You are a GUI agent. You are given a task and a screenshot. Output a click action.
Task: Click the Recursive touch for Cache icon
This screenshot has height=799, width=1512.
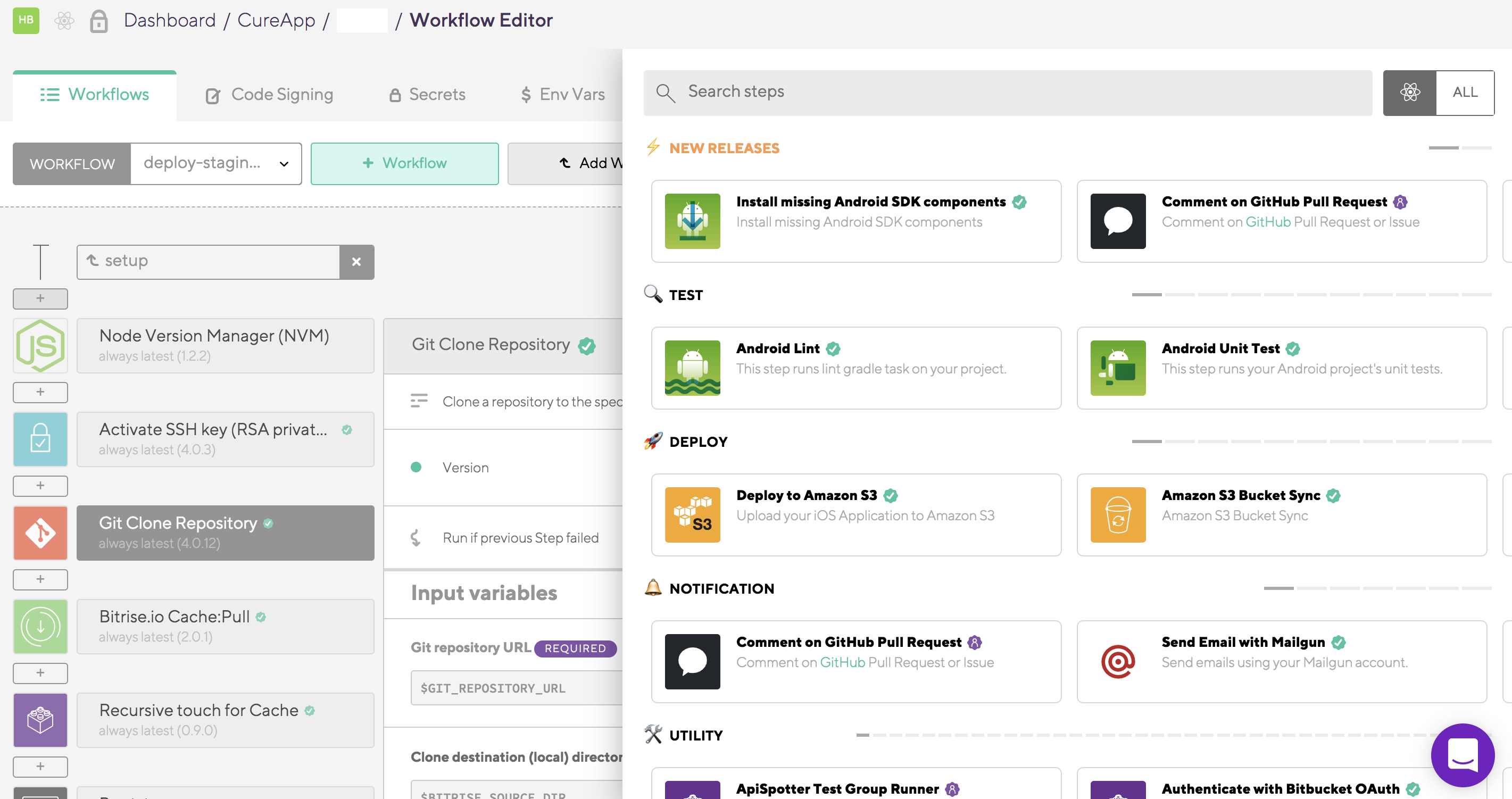point(40,720)
